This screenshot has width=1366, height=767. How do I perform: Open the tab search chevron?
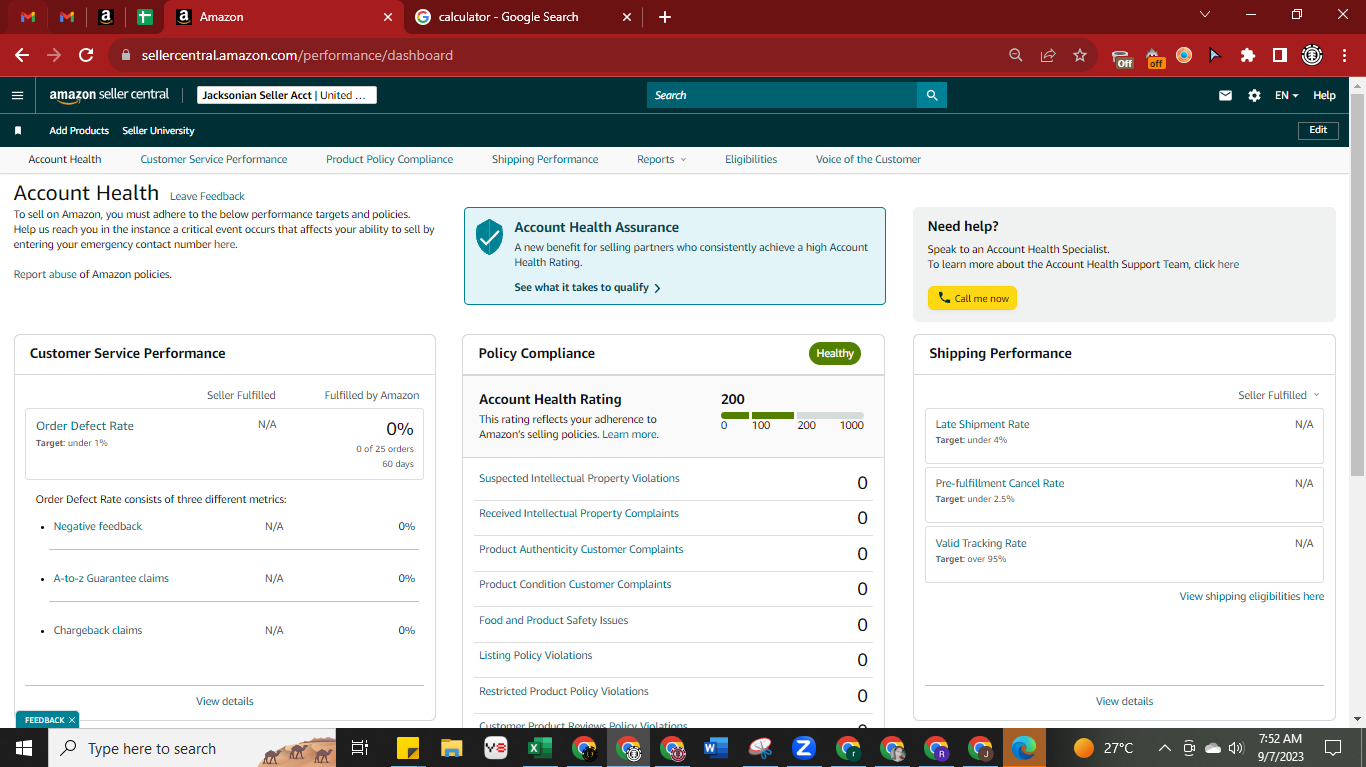[1204, 15]
